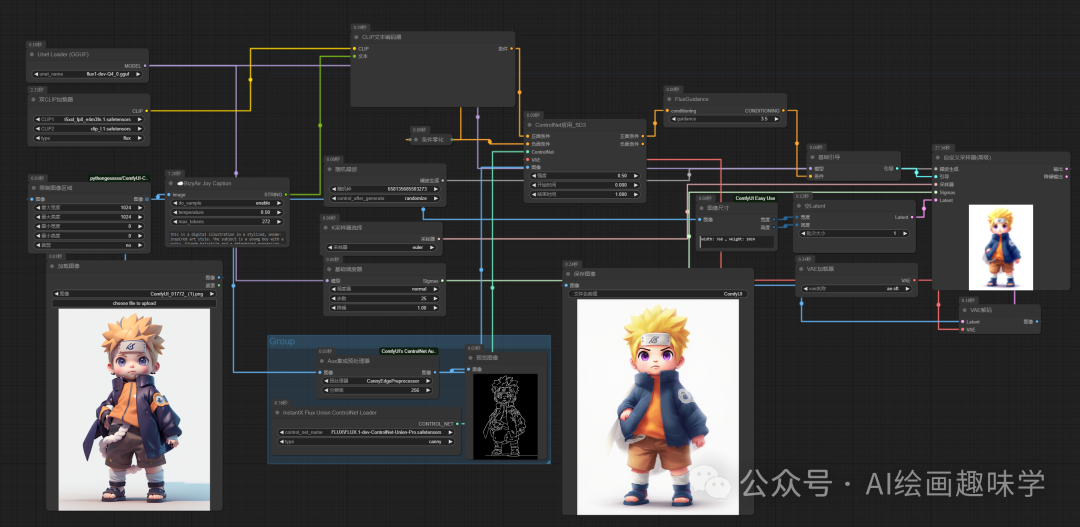Image resolution: width=1080 pixels, height=527 pixels.
Task: Click the Latent output socket on empty Latent node
Action: tap(913, 217)
